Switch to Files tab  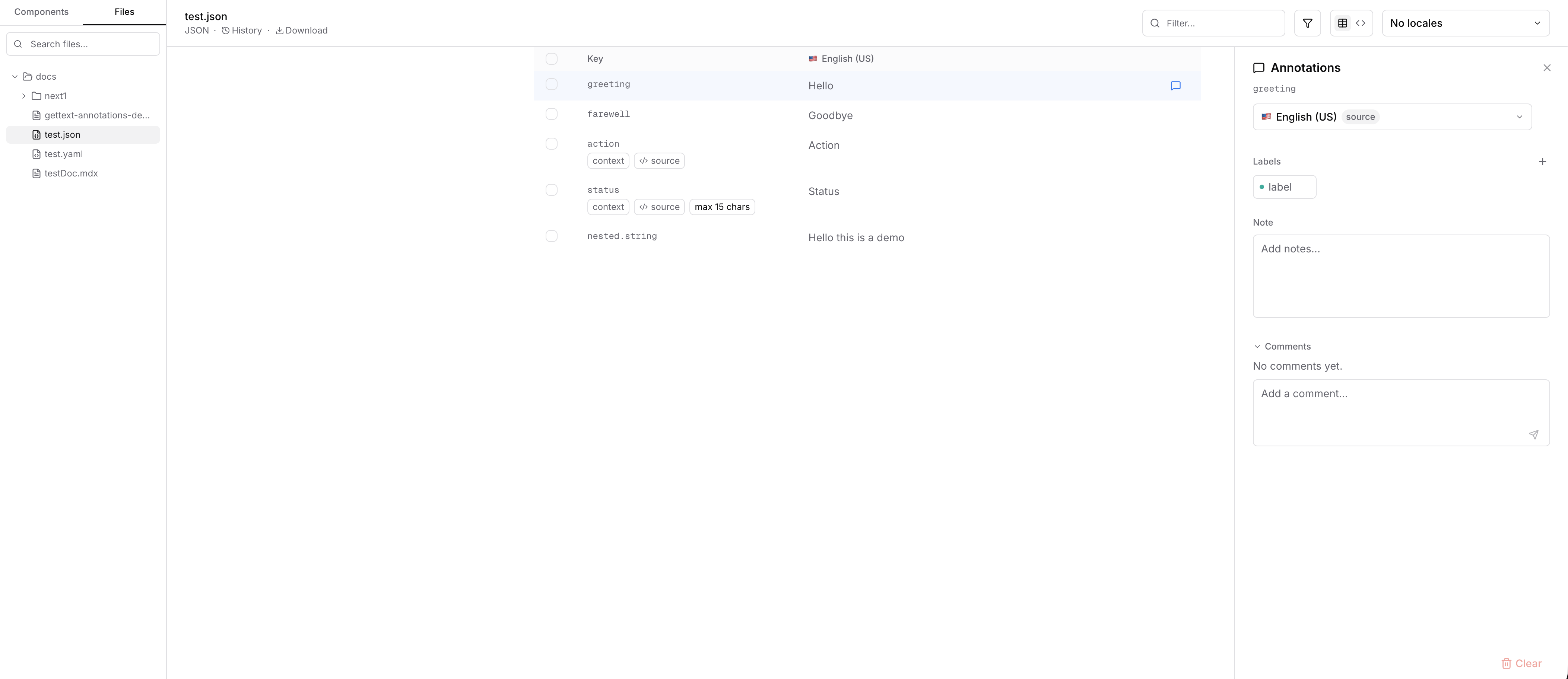124,12
